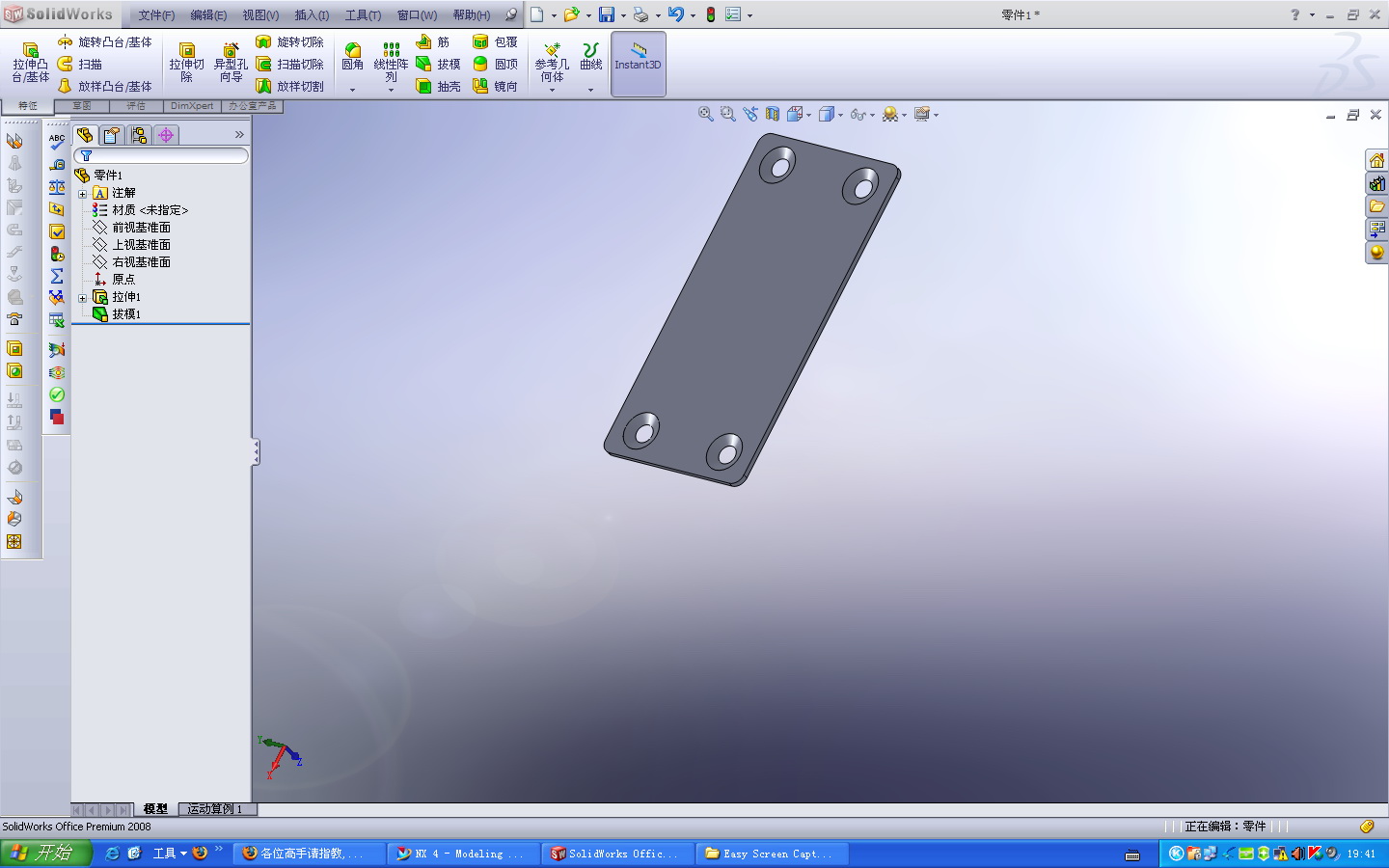Screen dimensions: 1389x868
Task: Open the 工具(T) menu
Action: click(x=363, y=15)
